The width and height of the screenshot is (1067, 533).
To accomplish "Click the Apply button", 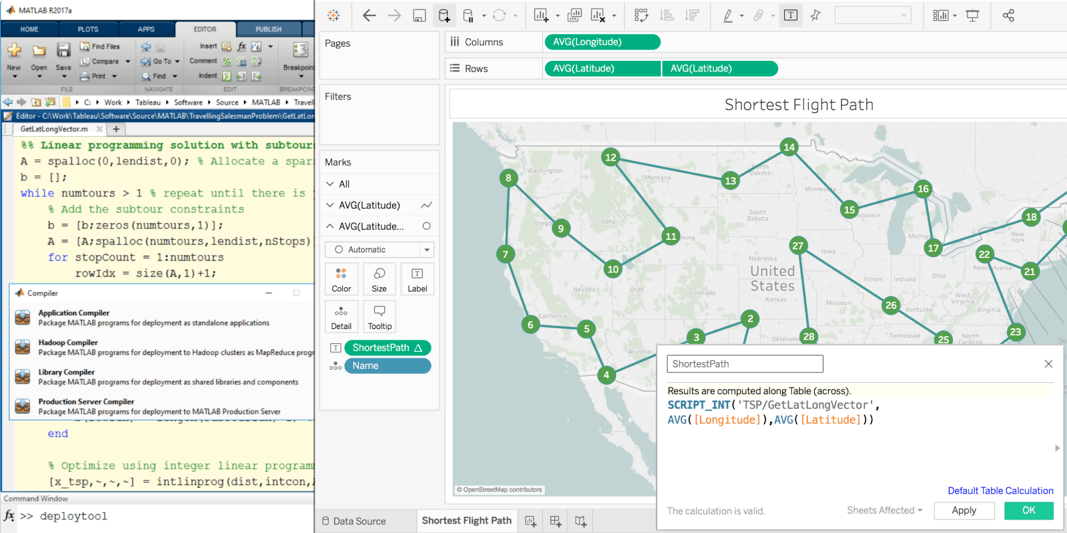I will click(x=963, y=511).
